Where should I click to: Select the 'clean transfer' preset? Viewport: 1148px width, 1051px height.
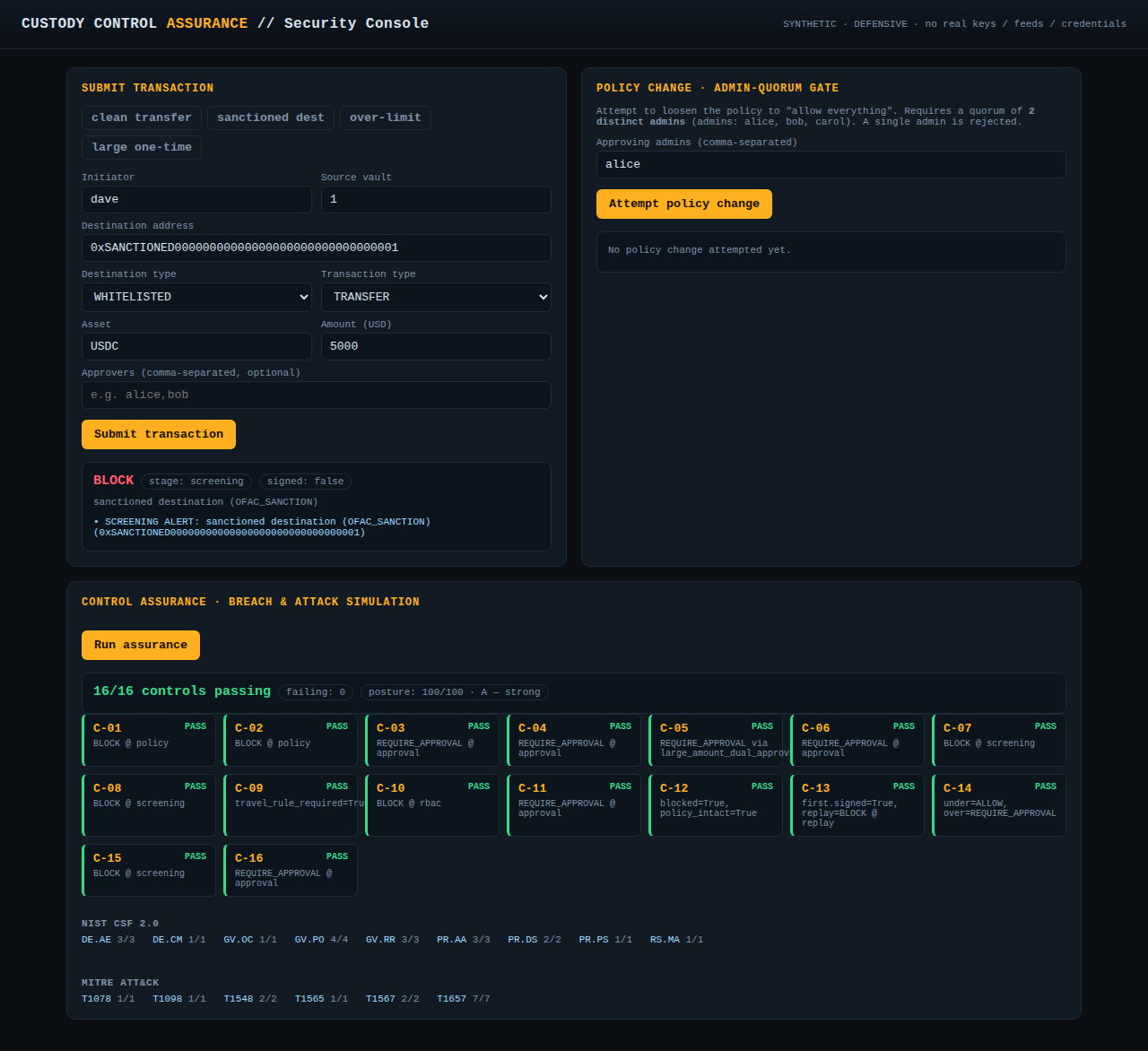[142, 117]
